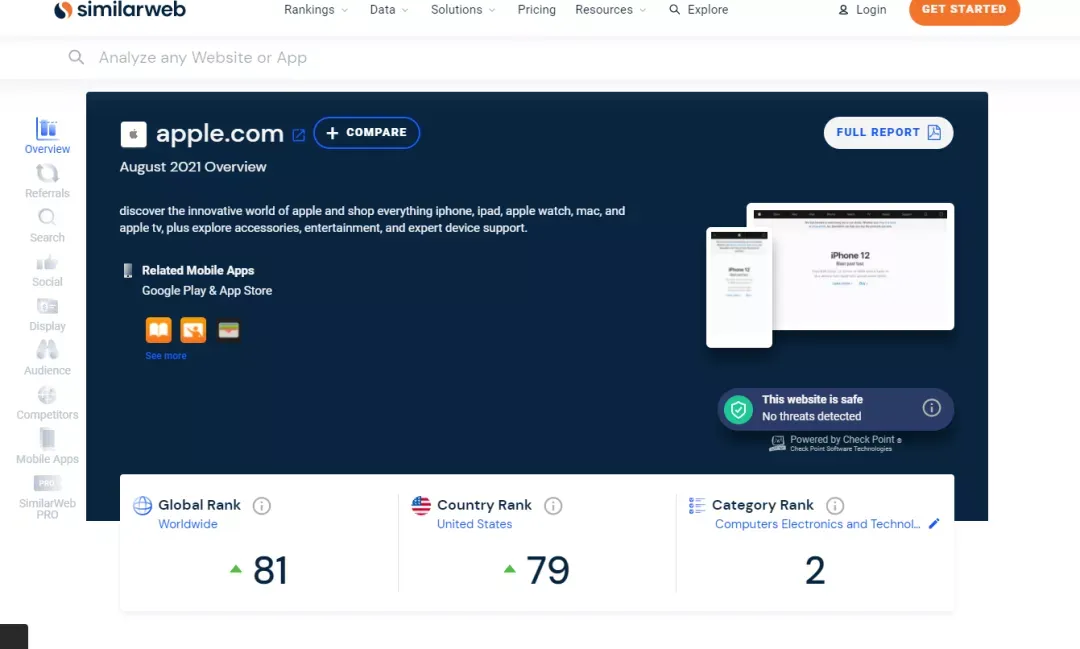Open the wallet related app icon
The image size is (1080, 649).
coord(229,330)
